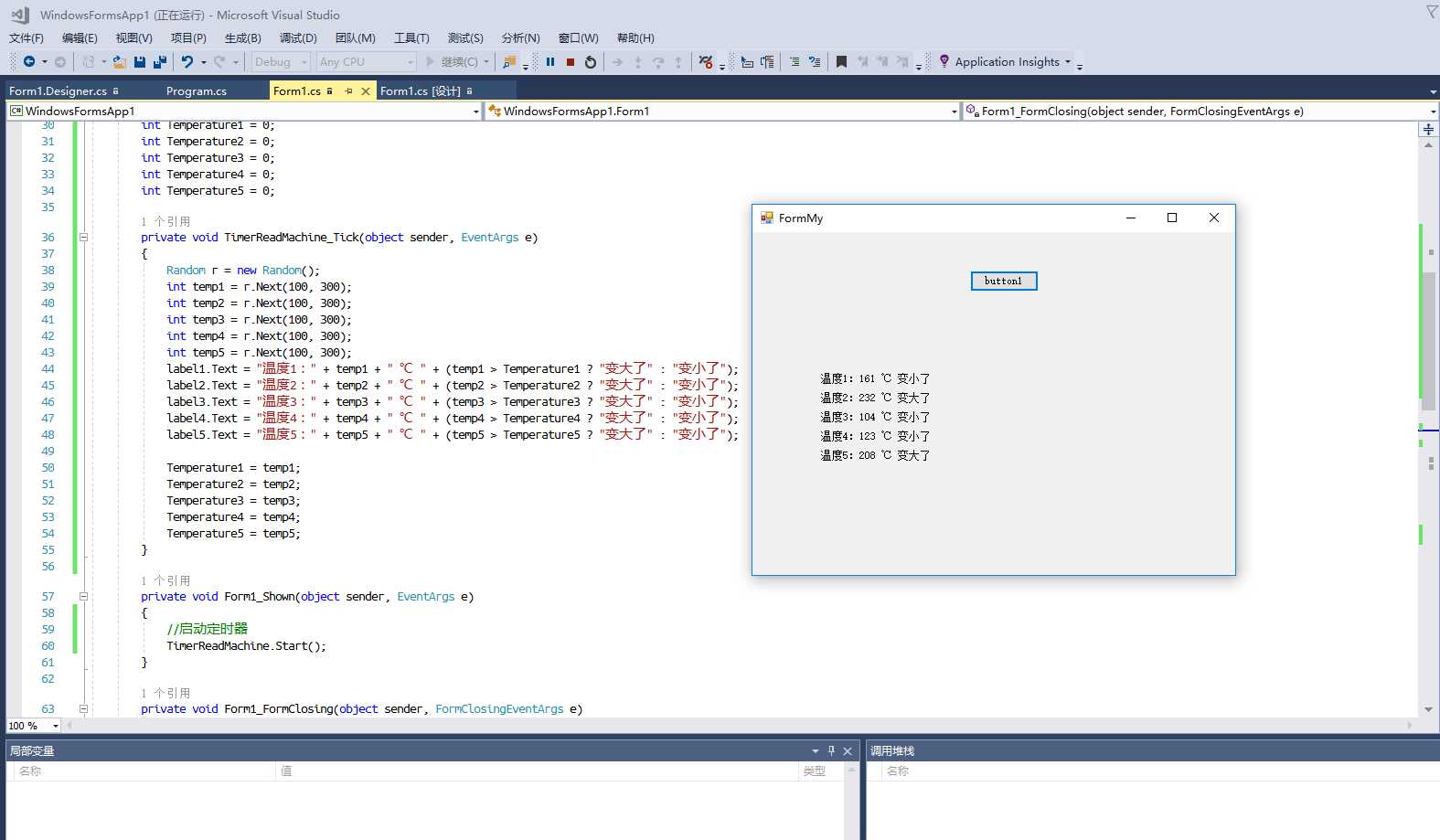1440x840 pixels.
Task: Undo the last edit with the toolbar arrow
Action: coord(187,62)
